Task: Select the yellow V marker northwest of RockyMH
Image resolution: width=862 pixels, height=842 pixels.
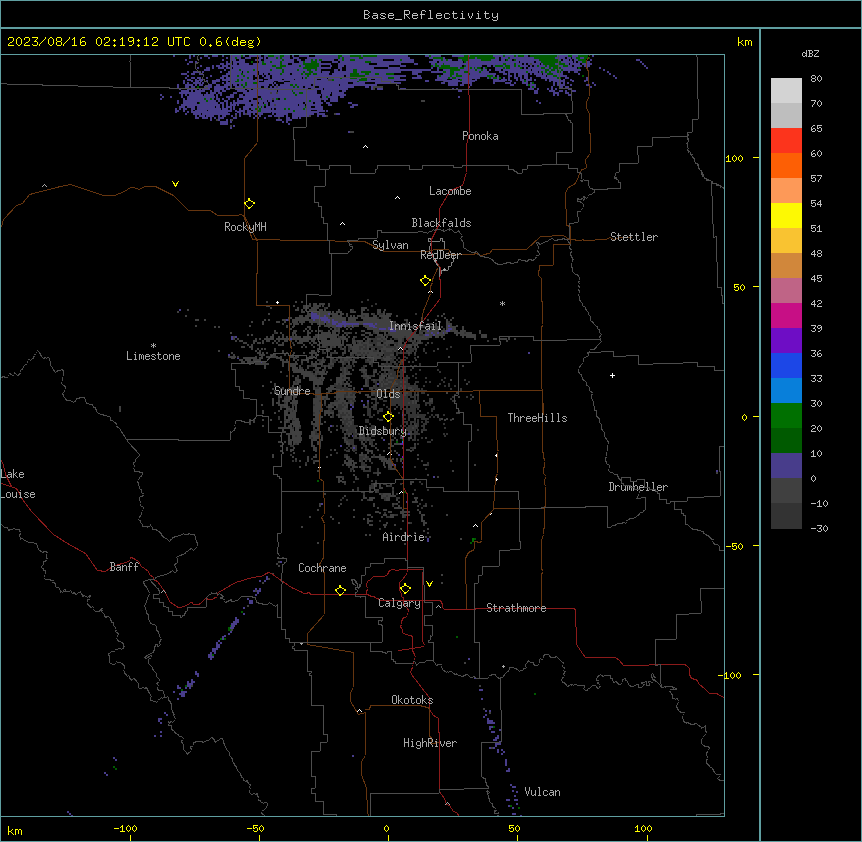Action: 175,184
